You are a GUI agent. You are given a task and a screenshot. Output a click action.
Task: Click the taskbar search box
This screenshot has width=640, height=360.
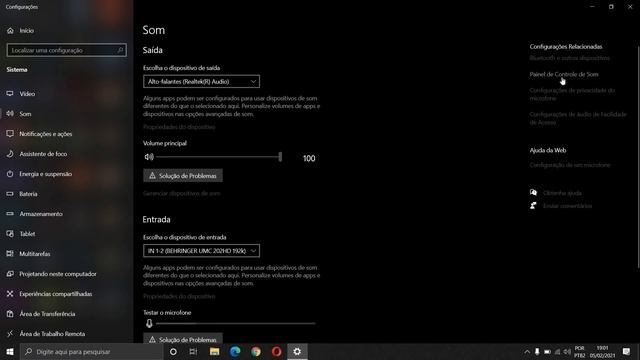coord(91,351)
